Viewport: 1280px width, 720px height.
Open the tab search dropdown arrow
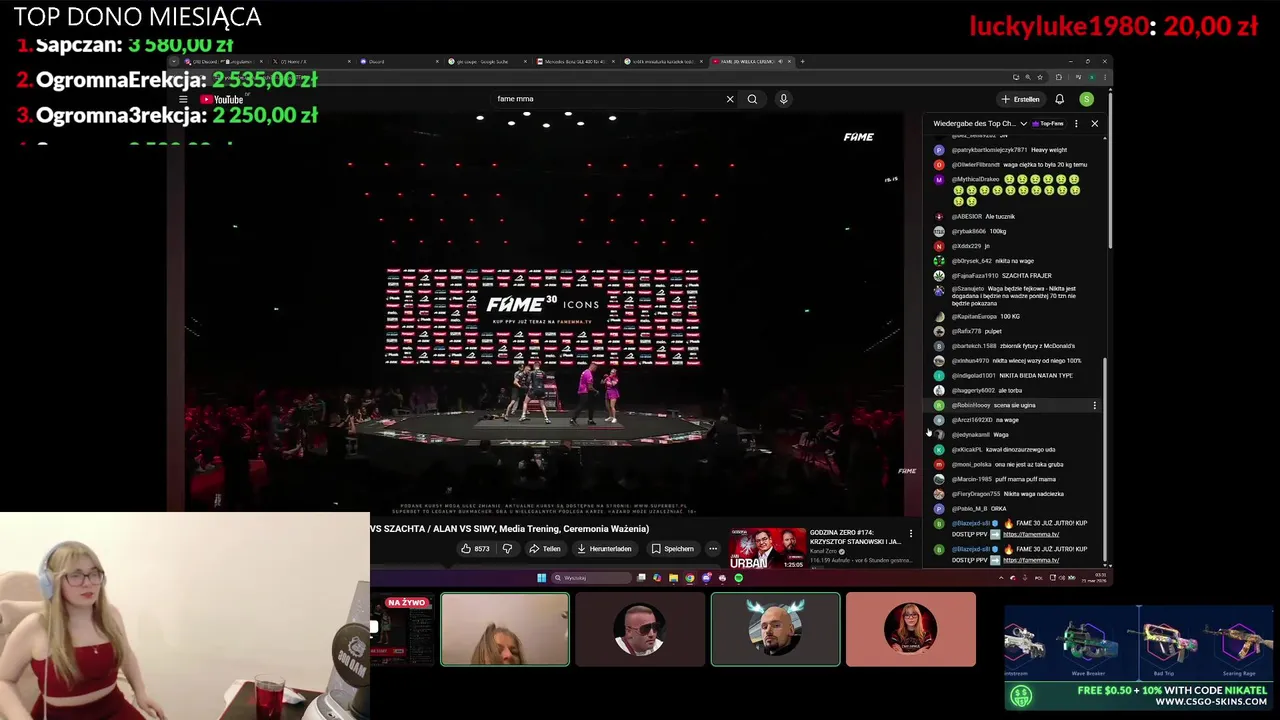(x=174, y=62)
